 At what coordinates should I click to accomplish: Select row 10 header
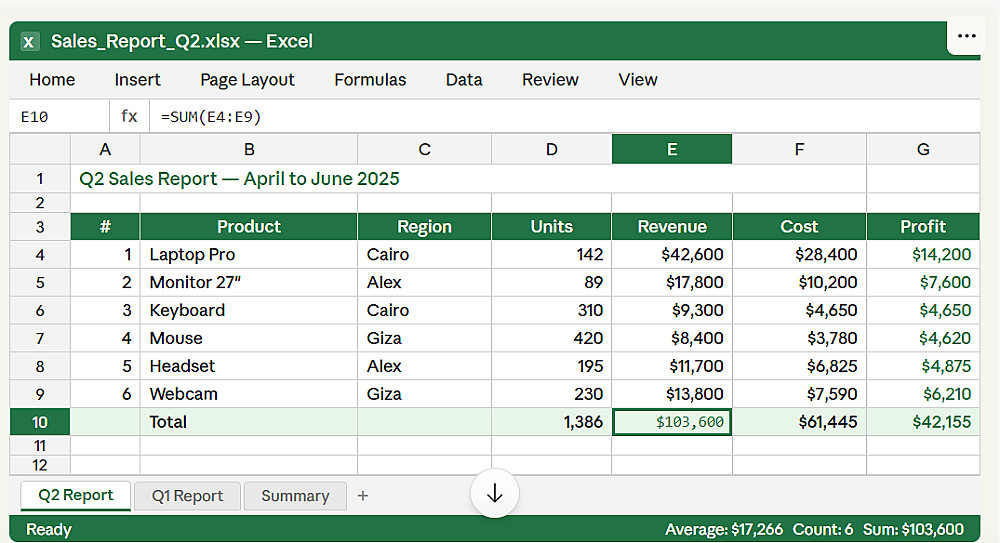(40, 422)
